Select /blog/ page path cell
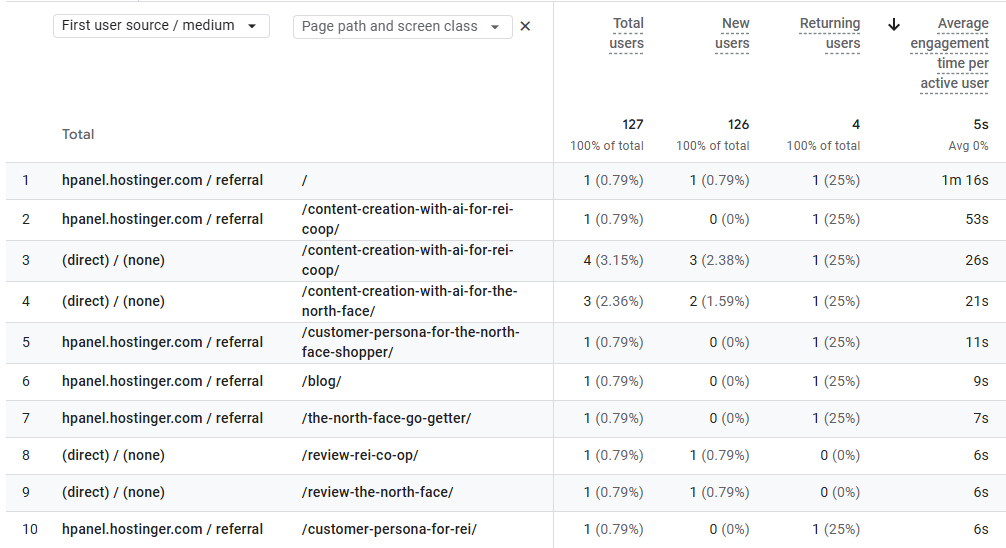This screenshot has width=1006, height=548. click(321, 381)
